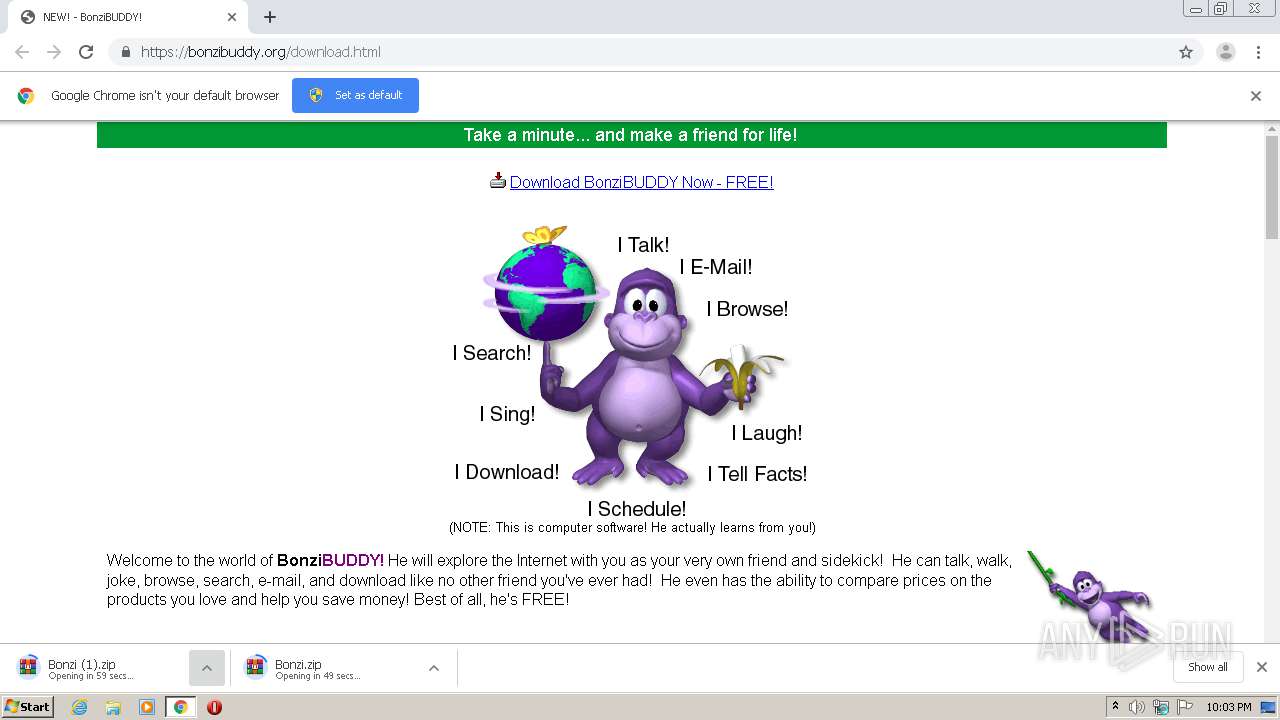Click the address bar URL

tap(261, 52)
